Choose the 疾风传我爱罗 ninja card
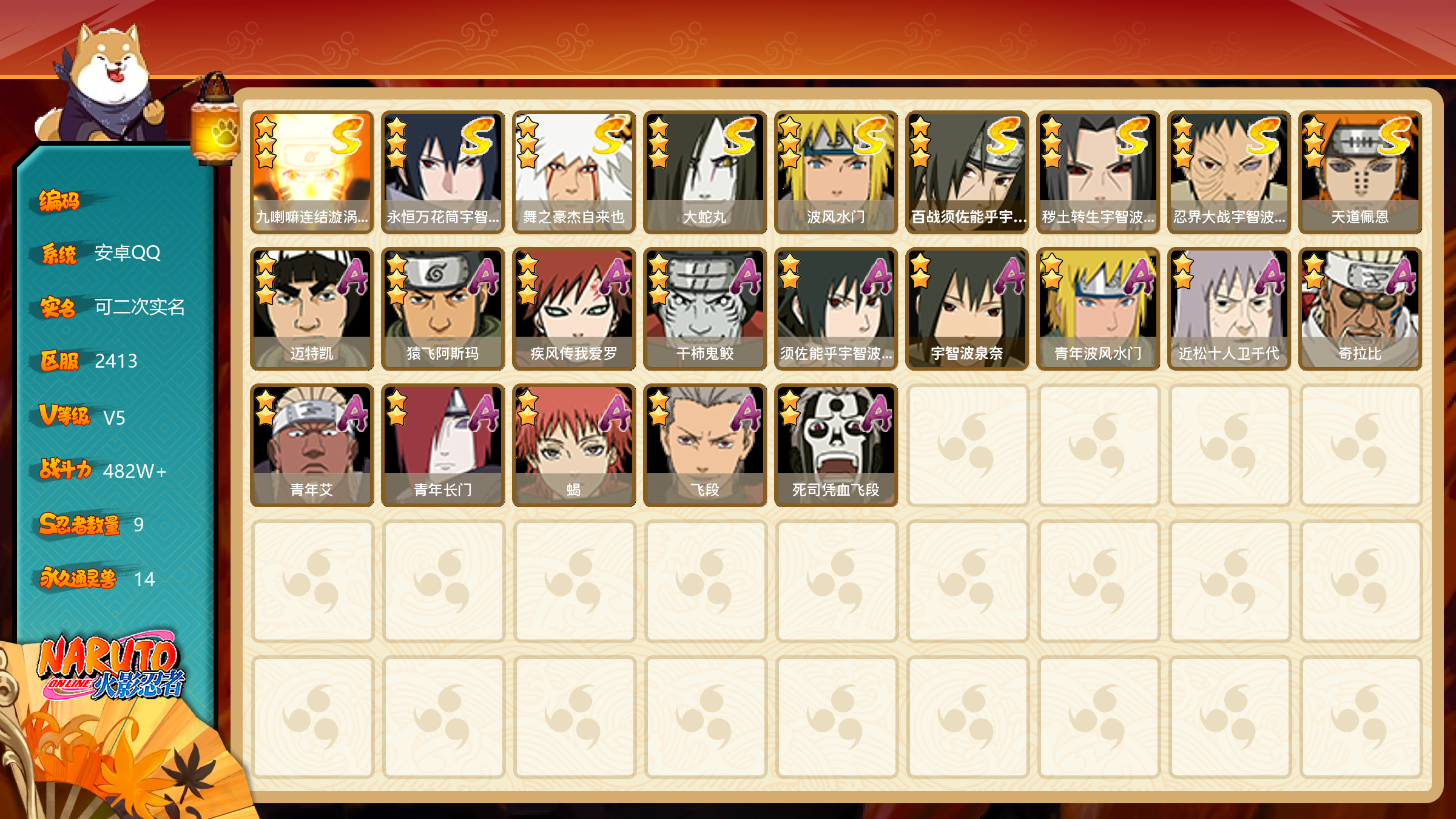Image resolution: width=1456 pixels, height=819 pixels. (573, 309)
